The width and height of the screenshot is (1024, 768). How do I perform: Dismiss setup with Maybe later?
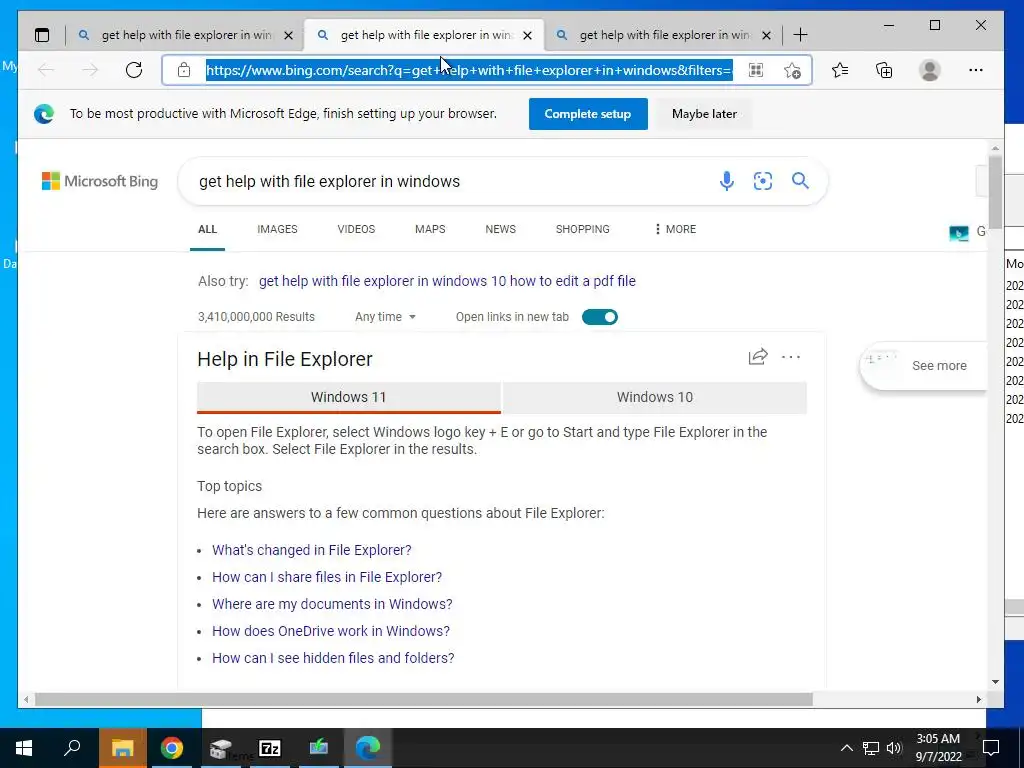[x=704, y=114]
